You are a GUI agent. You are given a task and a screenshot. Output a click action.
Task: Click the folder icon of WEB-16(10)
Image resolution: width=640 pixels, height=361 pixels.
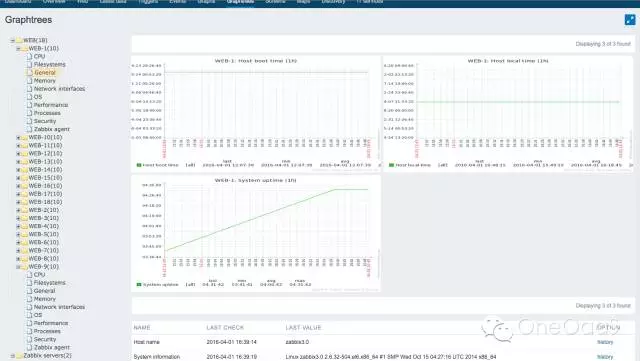pos(24,186)
